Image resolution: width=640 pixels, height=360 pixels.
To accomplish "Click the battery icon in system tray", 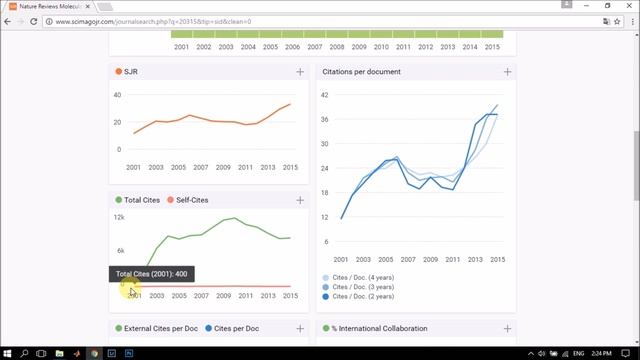I will point(553,353).
